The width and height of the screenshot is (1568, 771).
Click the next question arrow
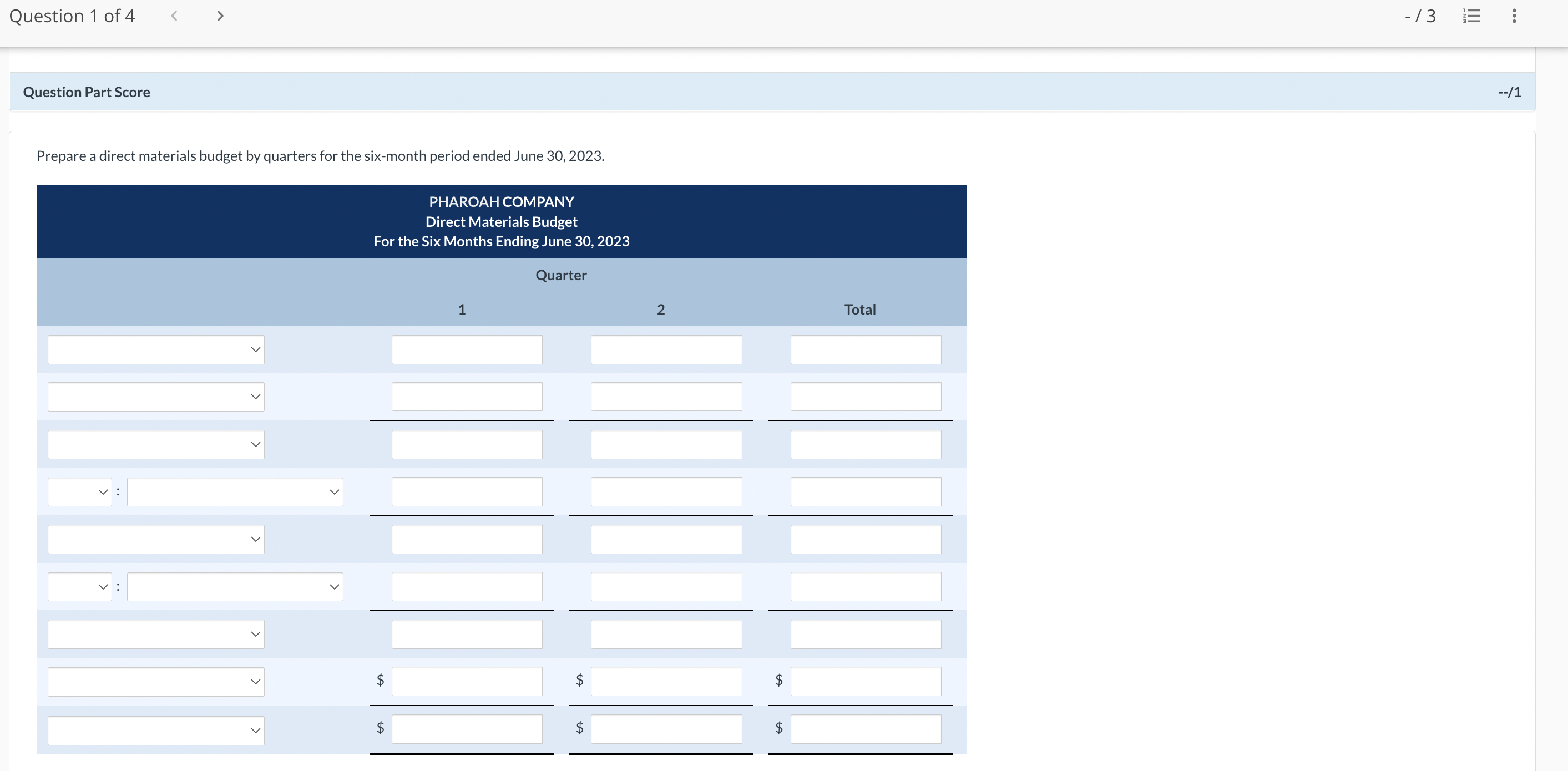coord(220,16)
